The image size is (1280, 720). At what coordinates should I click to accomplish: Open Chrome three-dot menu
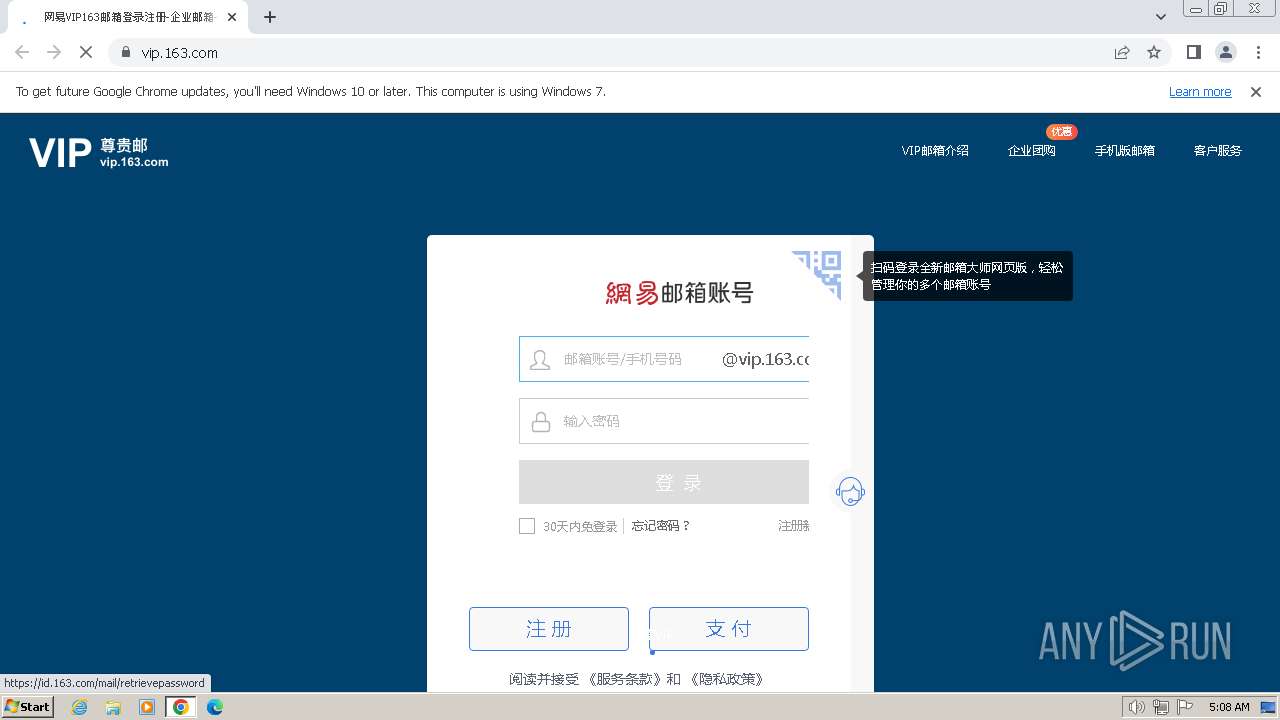(1257, 52)
